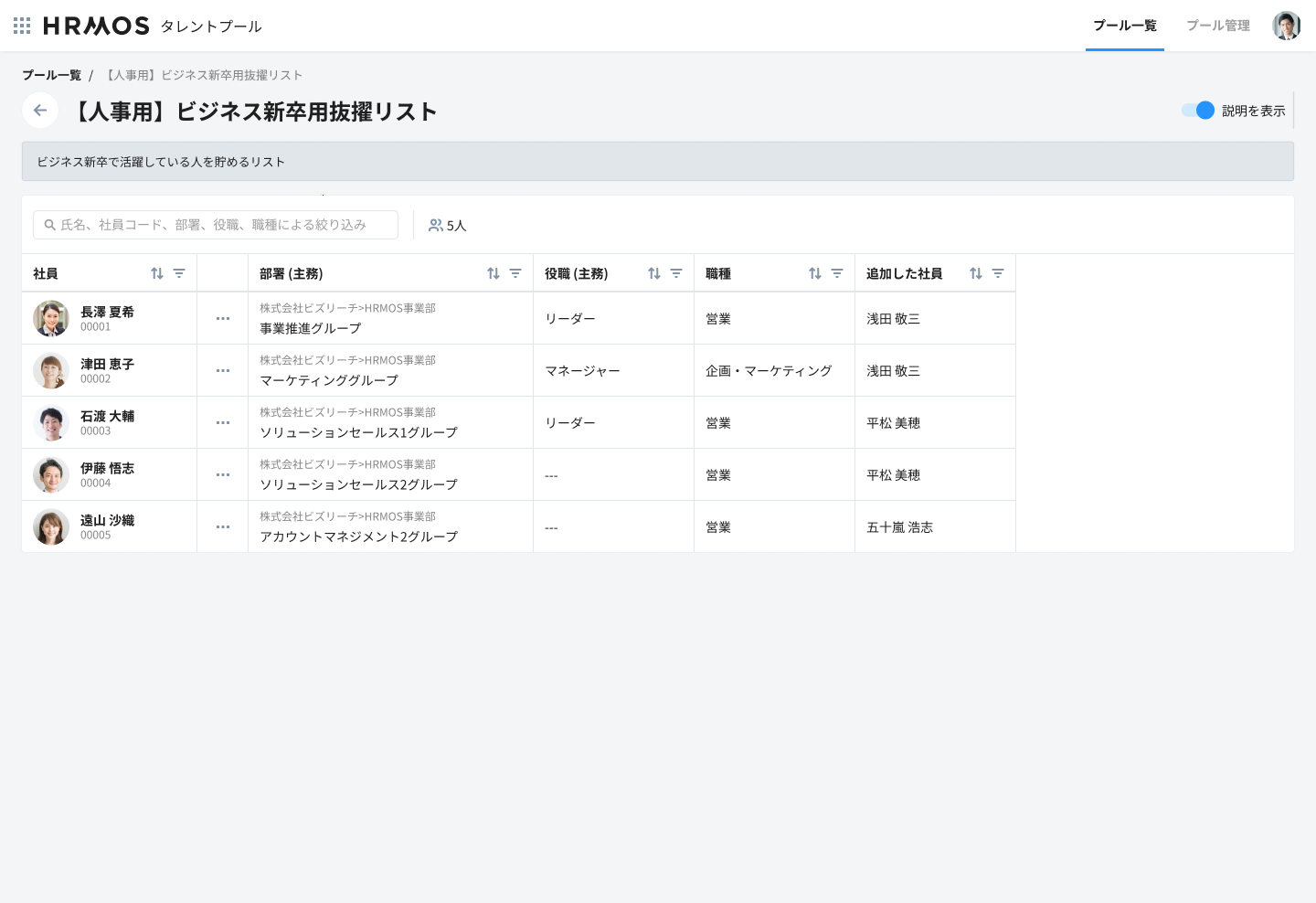The image size is (1316, 903).
Task: Open the user profile avatar menu
Action: (1286, 26)
